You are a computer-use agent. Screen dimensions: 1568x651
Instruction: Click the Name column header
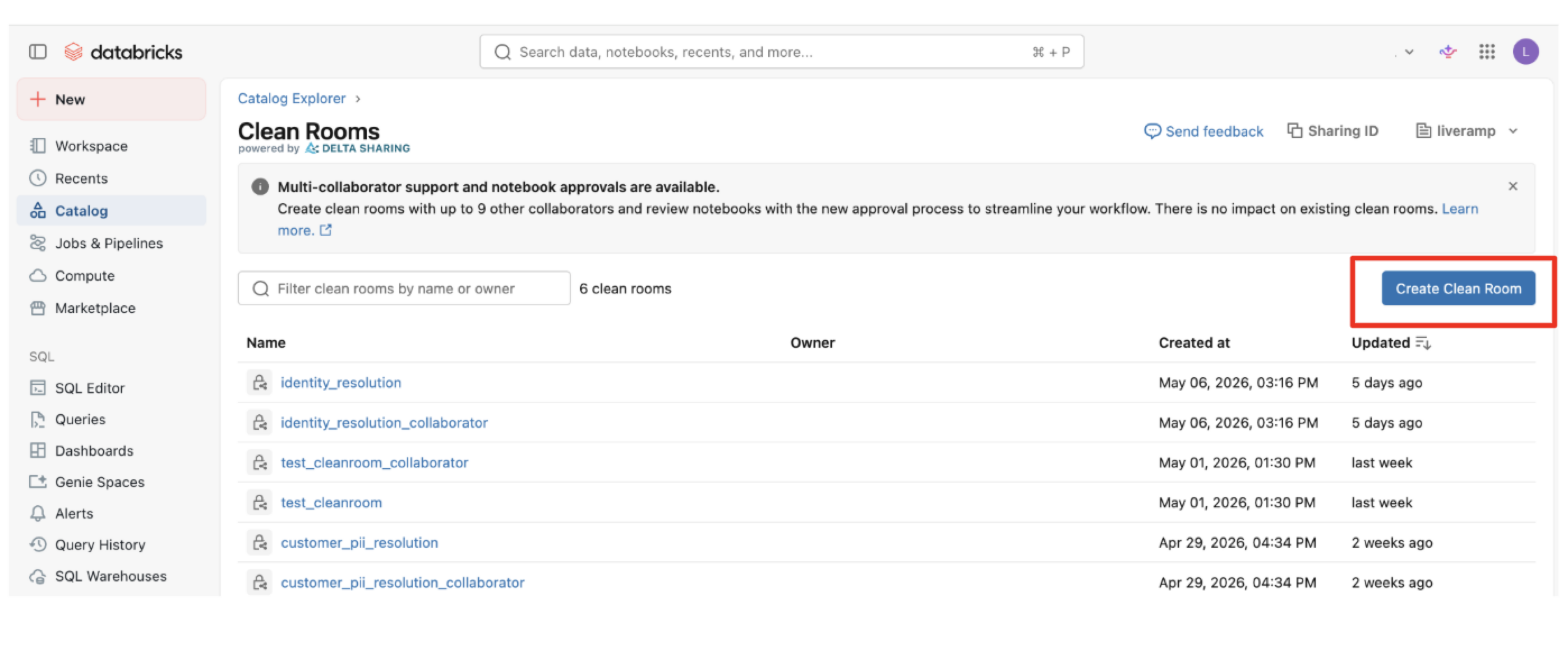266,343
